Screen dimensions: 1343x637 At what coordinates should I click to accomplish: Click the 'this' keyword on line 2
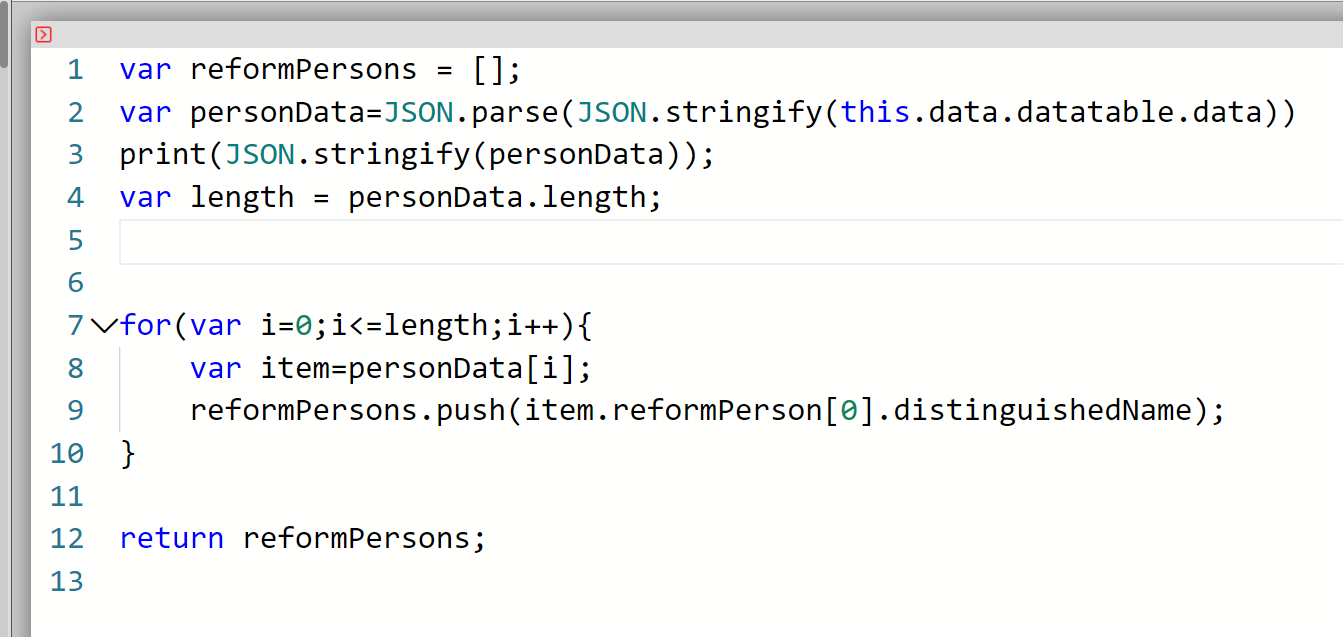[x=874, y=112]
